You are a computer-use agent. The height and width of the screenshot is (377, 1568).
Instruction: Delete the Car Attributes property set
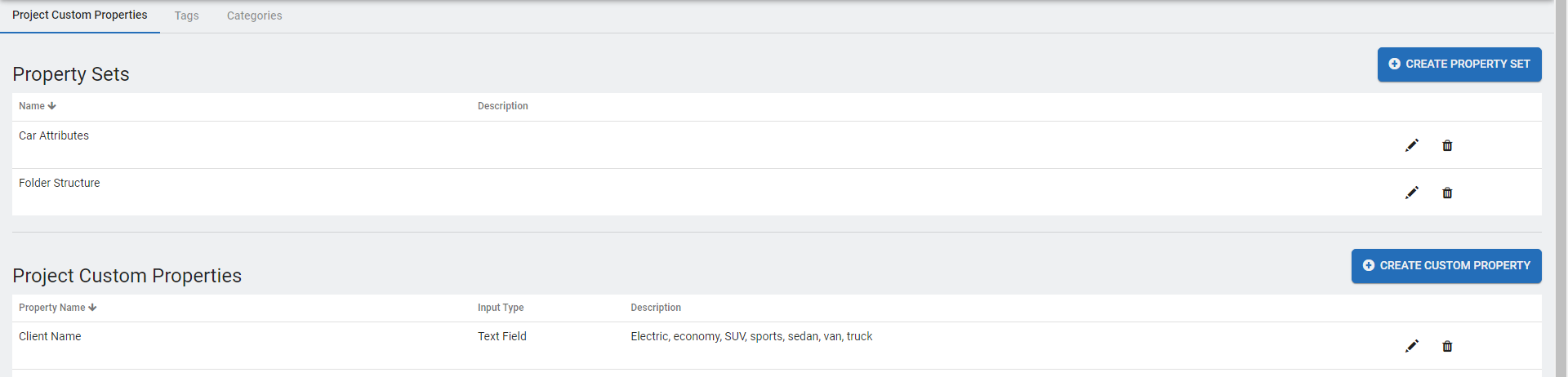1447,145
